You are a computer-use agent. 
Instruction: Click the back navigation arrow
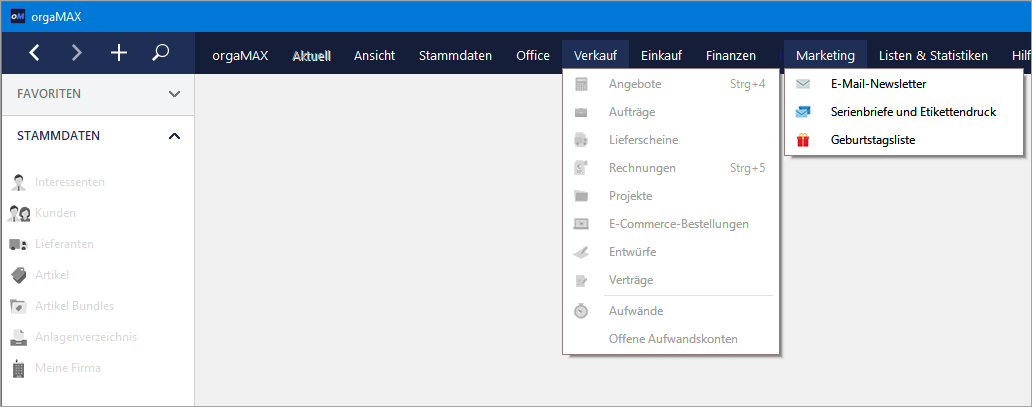(x=35, y=53)
